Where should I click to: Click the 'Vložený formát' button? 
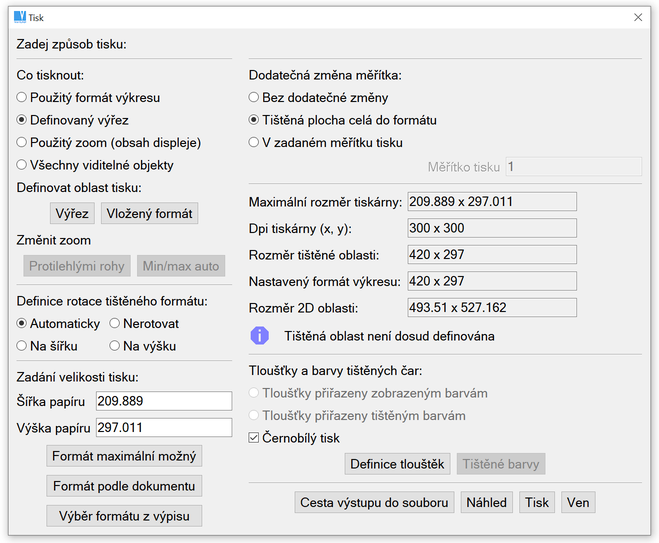tap(149, 214)
